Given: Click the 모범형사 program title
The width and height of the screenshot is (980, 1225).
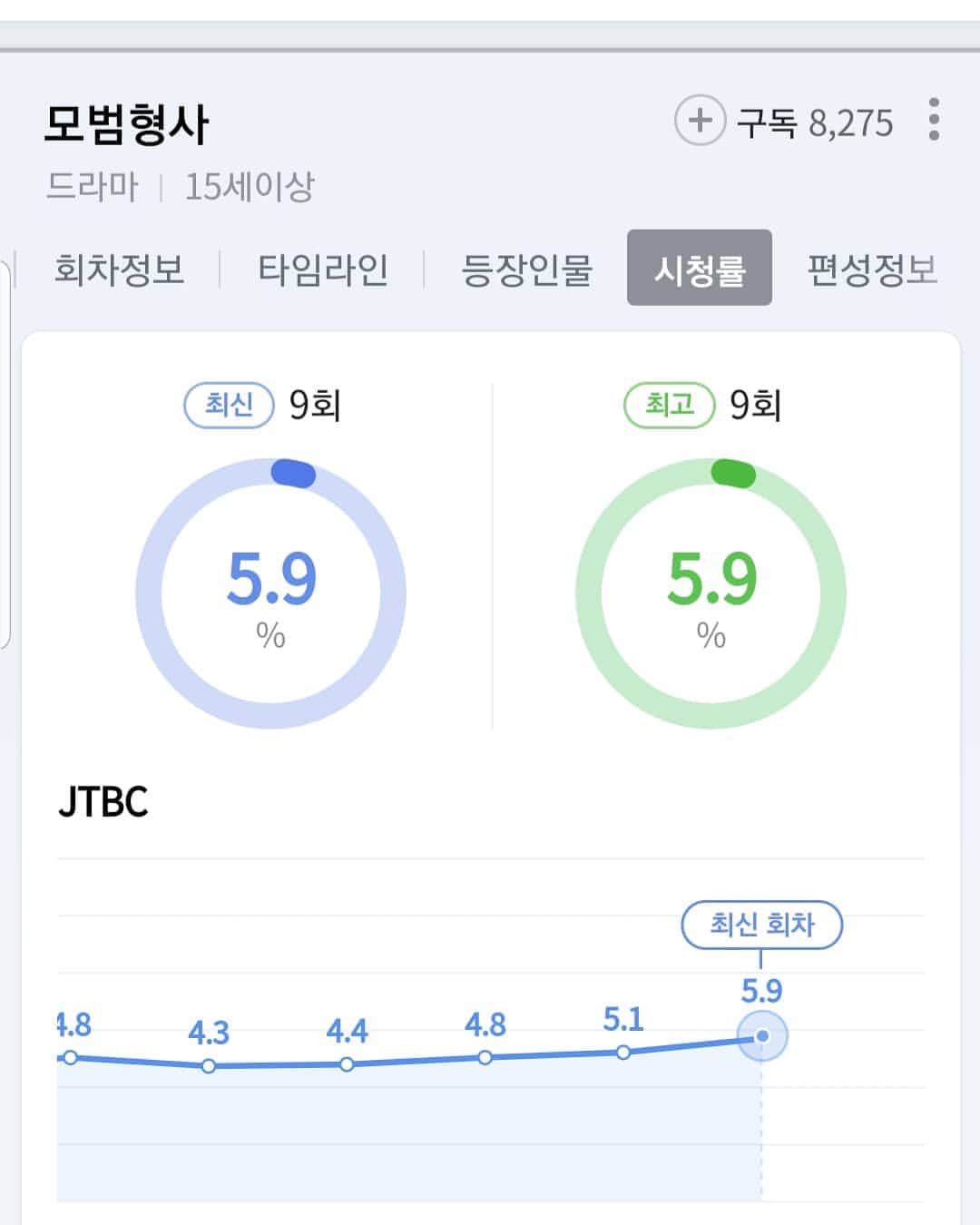Looking at the screenshot, I should pyautogui.click(x=126, y=123).
